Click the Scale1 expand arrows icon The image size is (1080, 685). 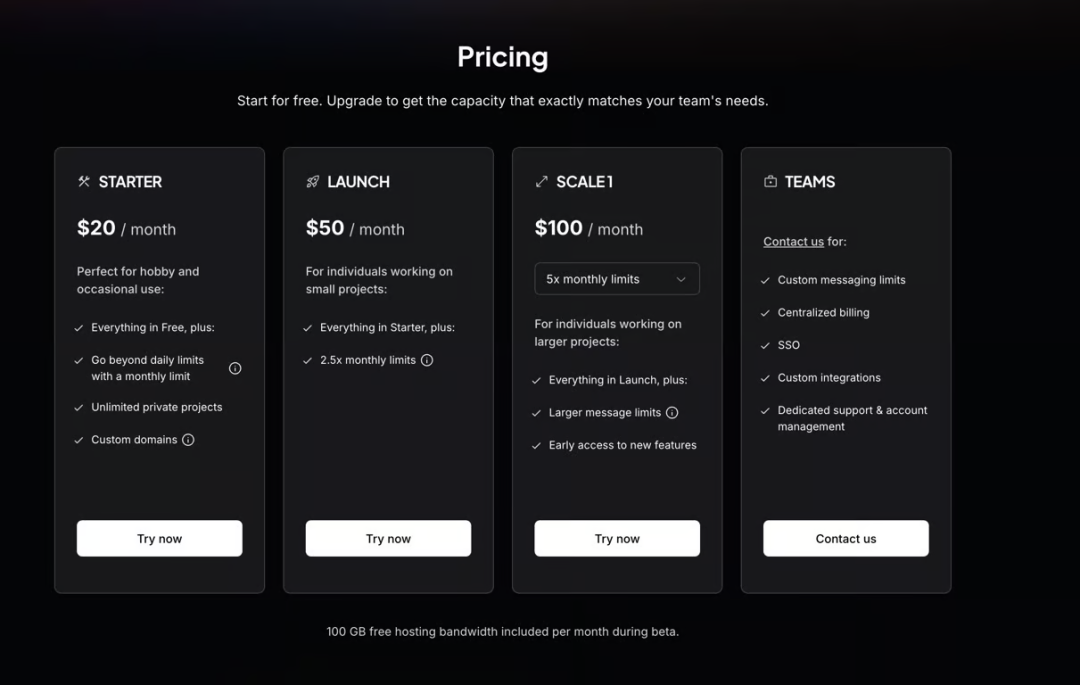click(541, 182)
